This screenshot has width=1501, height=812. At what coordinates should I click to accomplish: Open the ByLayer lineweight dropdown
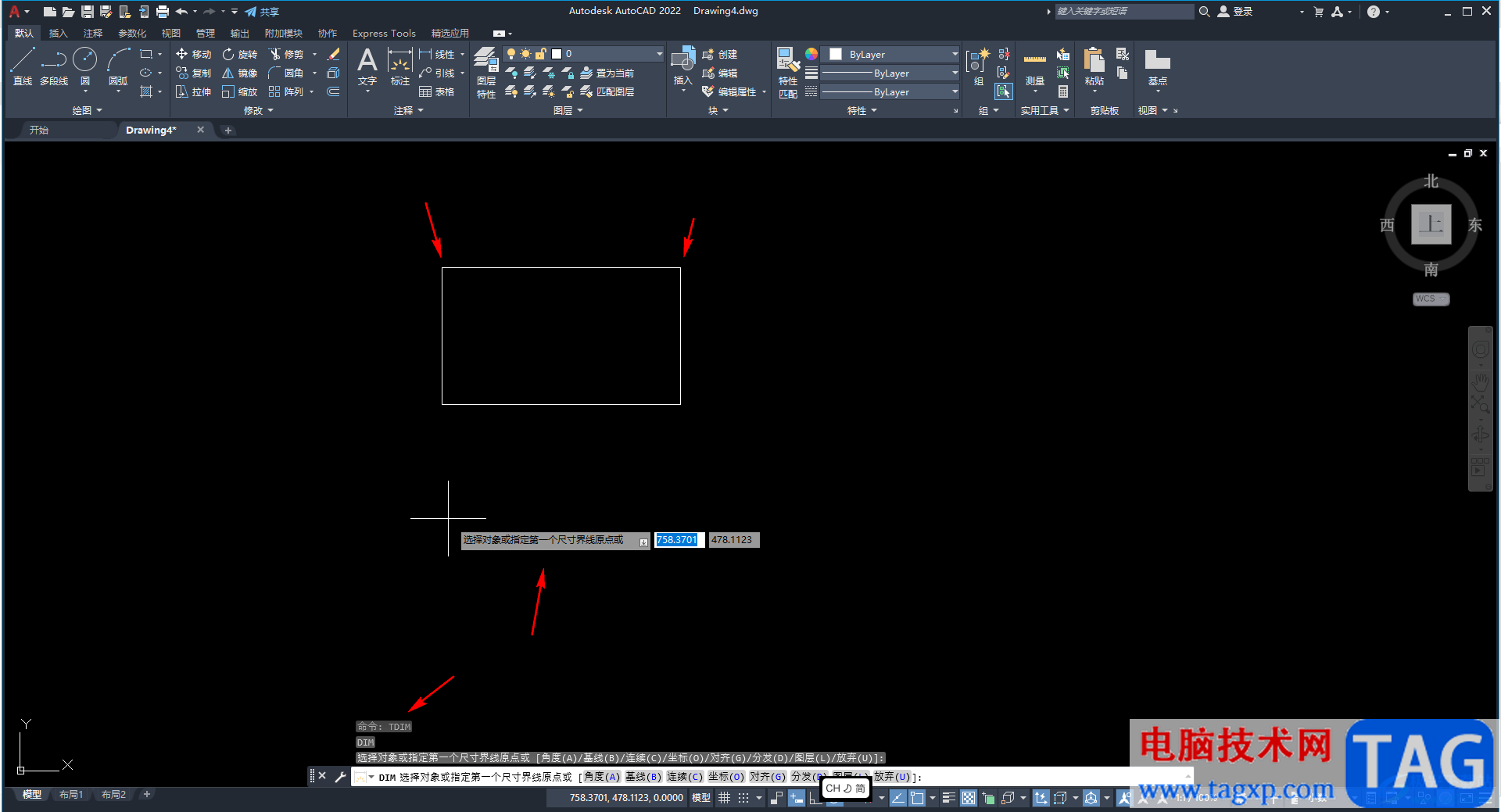click(890, 73)
